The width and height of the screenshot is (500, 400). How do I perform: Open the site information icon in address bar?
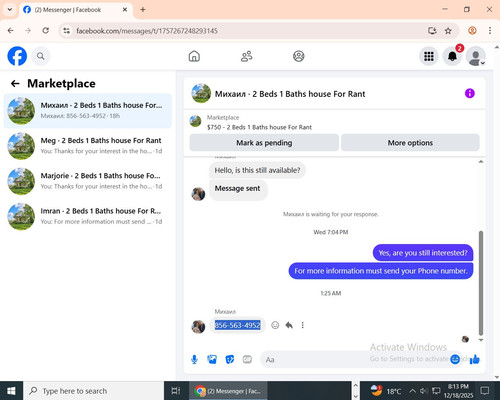click(x=67, y=31)
